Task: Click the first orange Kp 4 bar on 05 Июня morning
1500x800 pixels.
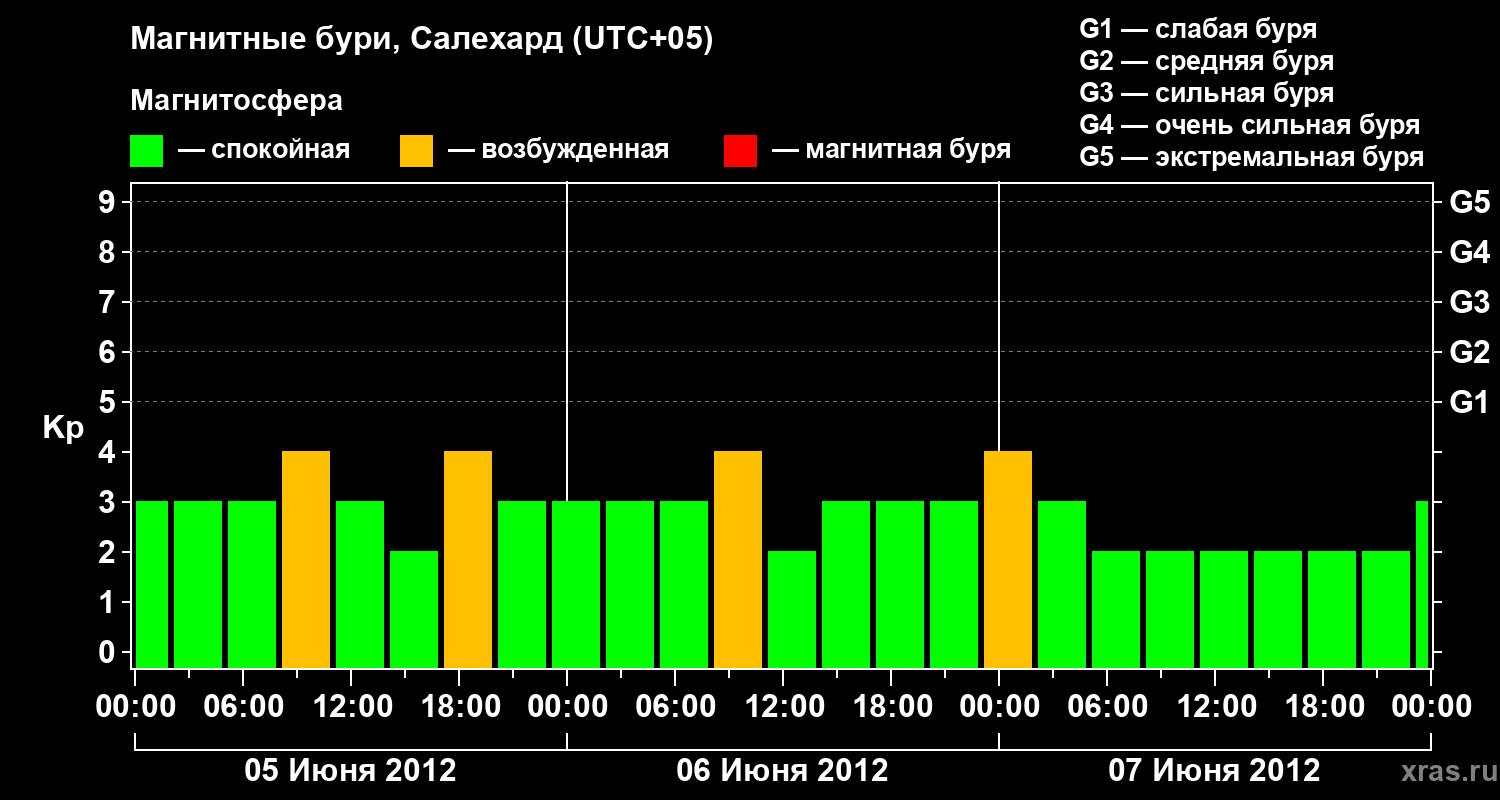Action: pos(306,560)
